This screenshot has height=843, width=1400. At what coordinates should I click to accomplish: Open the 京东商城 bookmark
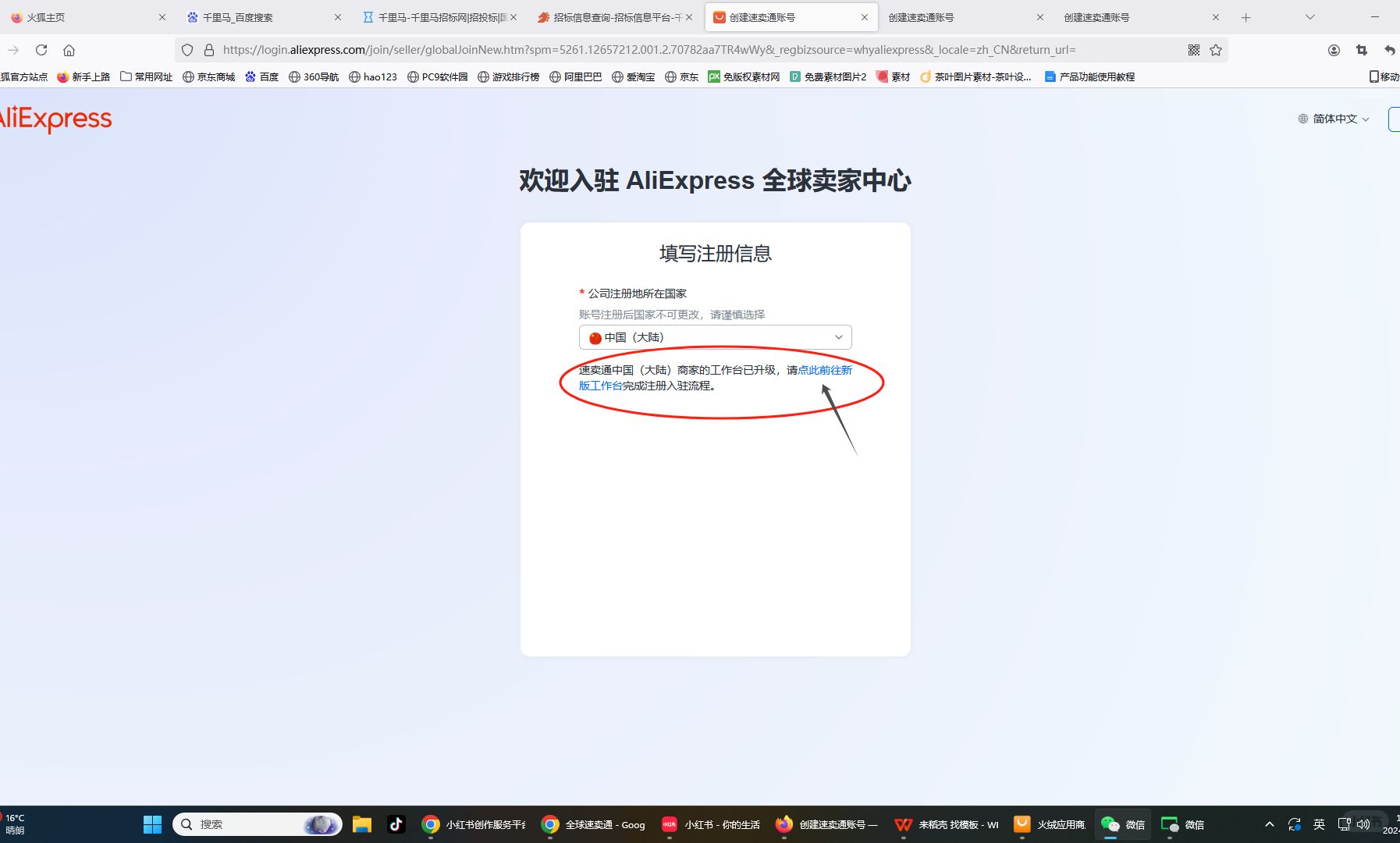coord(208,76)
